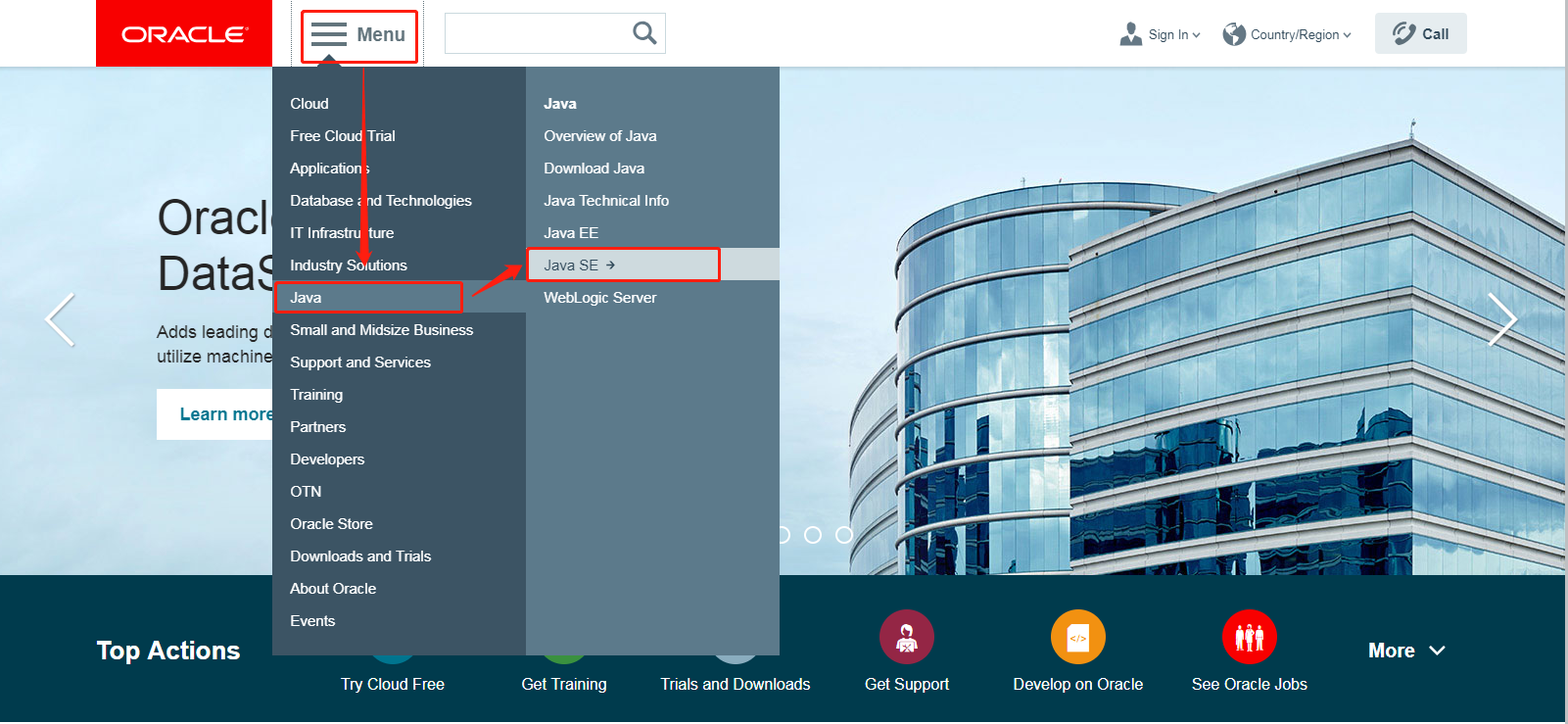The image size is (1568, 724).
Task: Open WebLogic Server submenu link
Action: [600, 297]
